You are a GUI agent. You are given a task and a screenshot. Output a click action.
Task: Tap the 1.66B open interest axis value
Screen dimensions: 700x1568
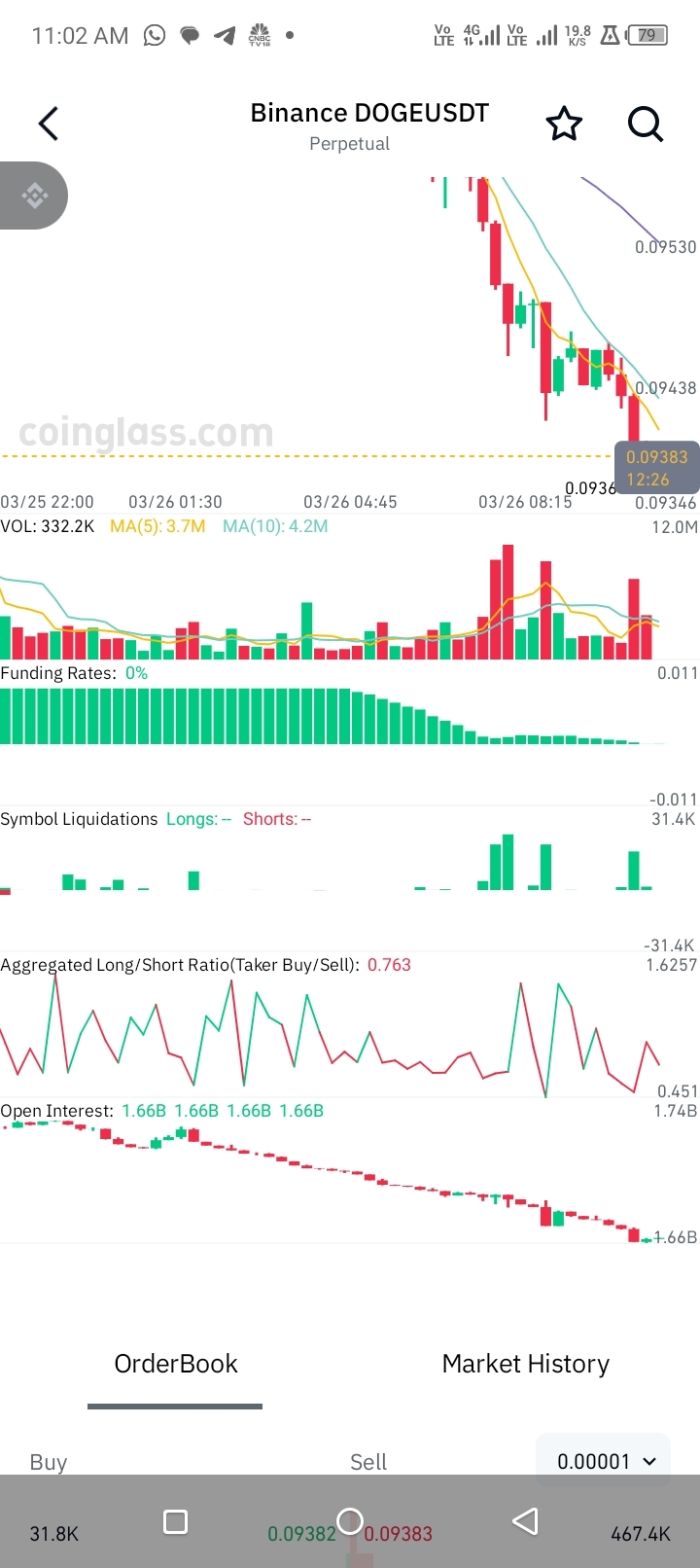(x=677, y=1237)
